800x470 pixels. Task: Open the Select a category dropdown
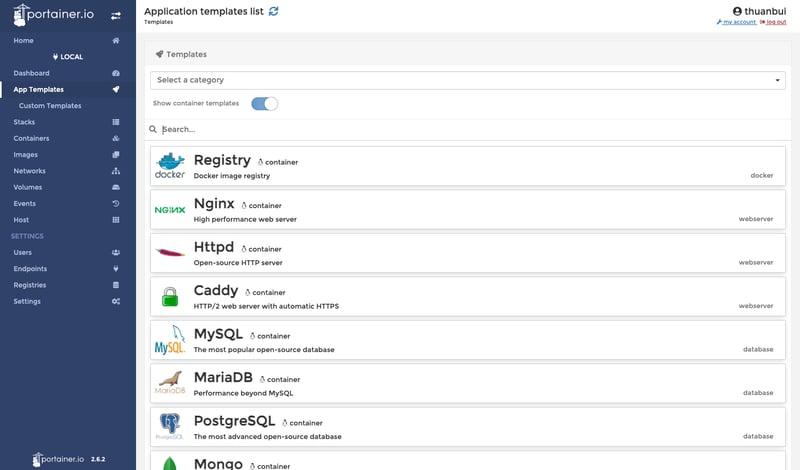468,80
